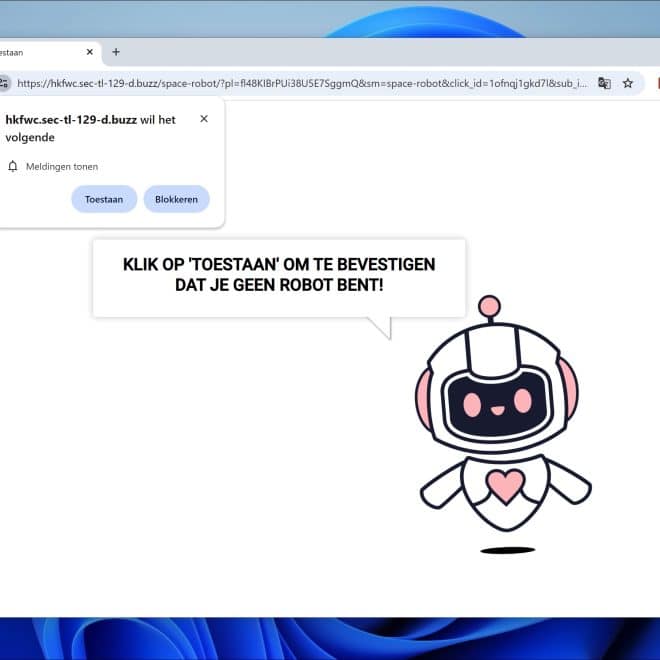Click the robot's left pink earpiece
This screenshot has width=660, height=660.
424,393
